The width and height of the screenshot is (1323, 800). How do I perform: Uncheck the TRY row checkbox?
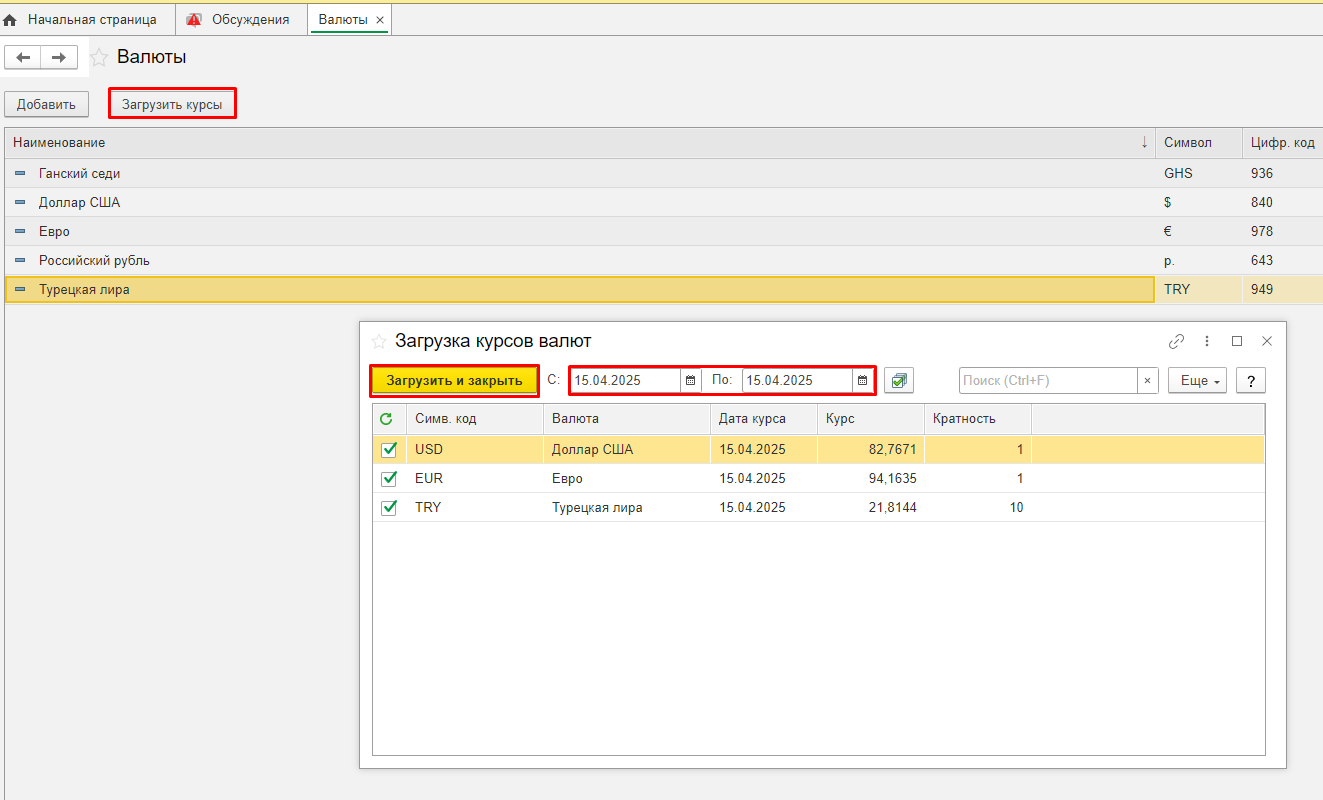click(389, 508)
